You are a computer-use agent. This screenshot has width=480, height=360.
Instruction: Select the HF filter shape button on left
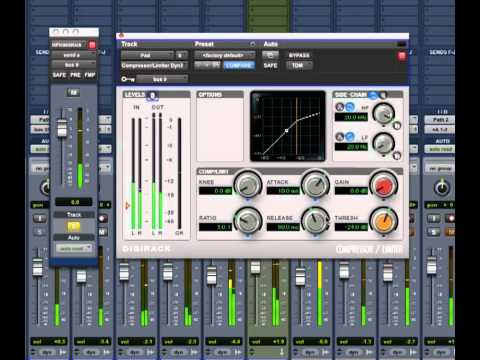pyautogui.click(x=340, y=107)
